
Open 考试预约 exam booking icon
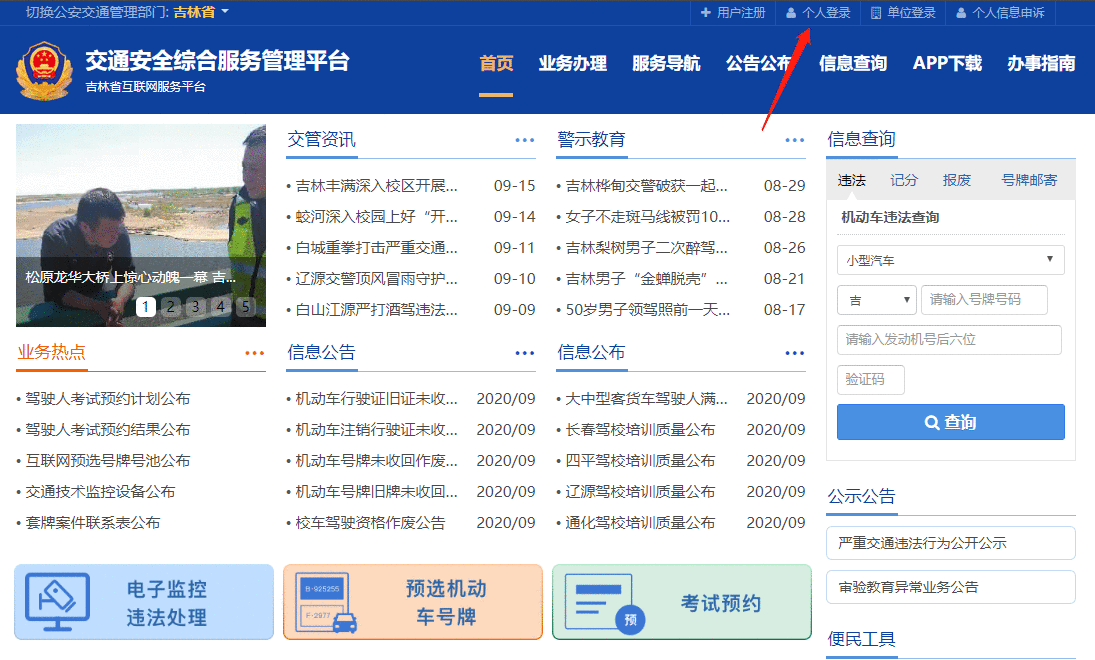pyautogui.click(x=600, y=601)
